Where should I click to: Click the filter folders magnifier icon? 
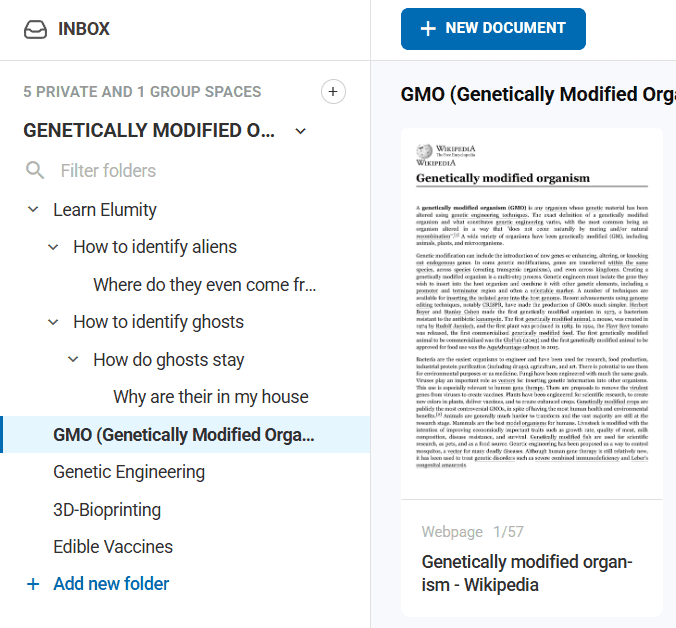pyautogui.click(x=35, y=171)
